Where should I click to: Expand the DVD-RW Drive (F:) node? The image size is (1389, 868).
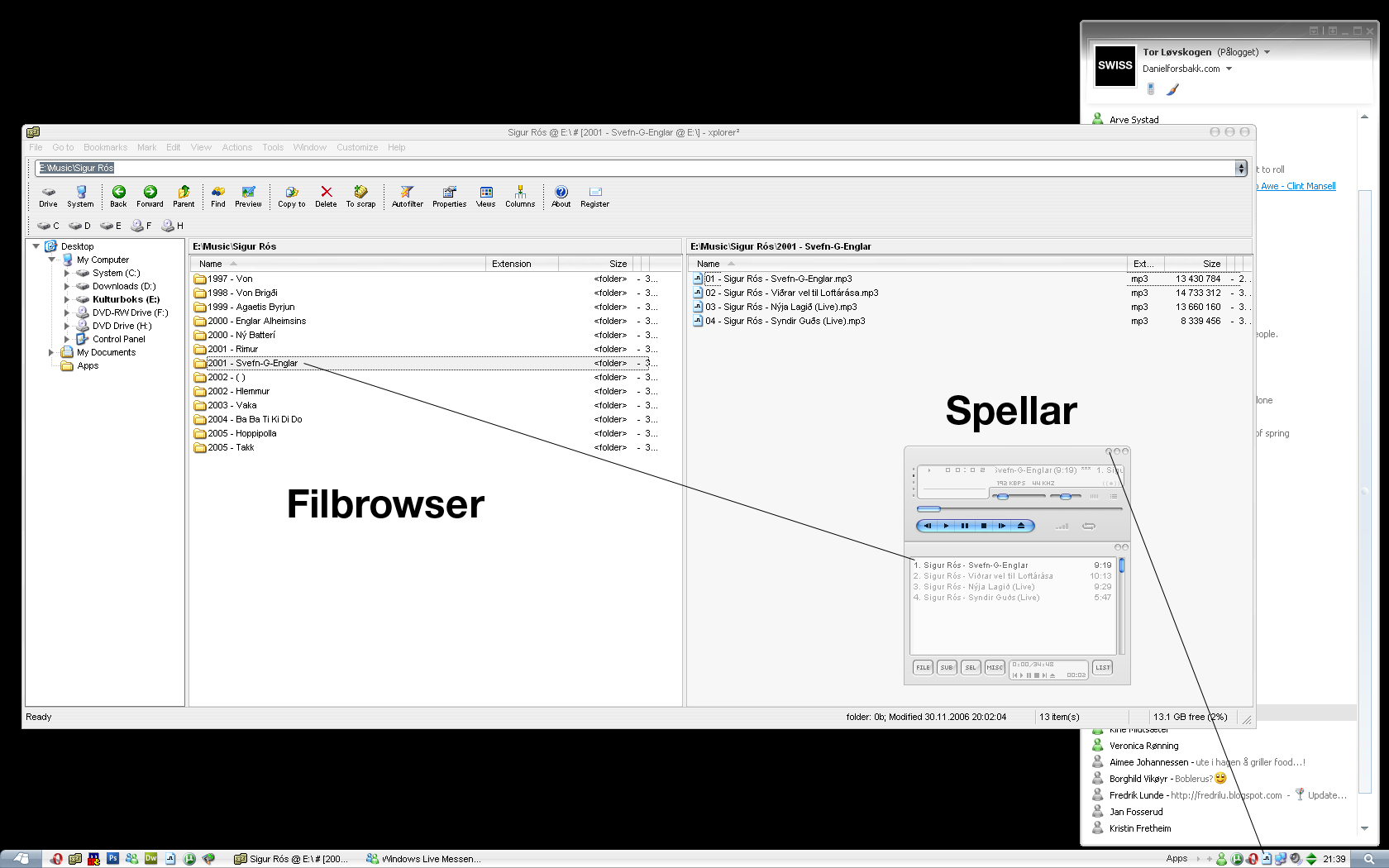point(67,312)
